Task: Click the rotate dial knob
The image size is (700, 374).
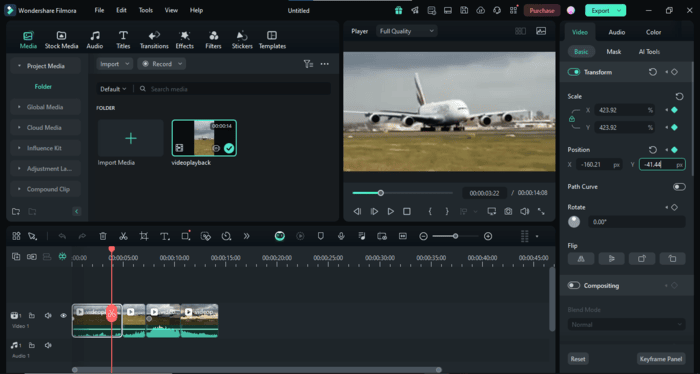Action: point(574,221)
